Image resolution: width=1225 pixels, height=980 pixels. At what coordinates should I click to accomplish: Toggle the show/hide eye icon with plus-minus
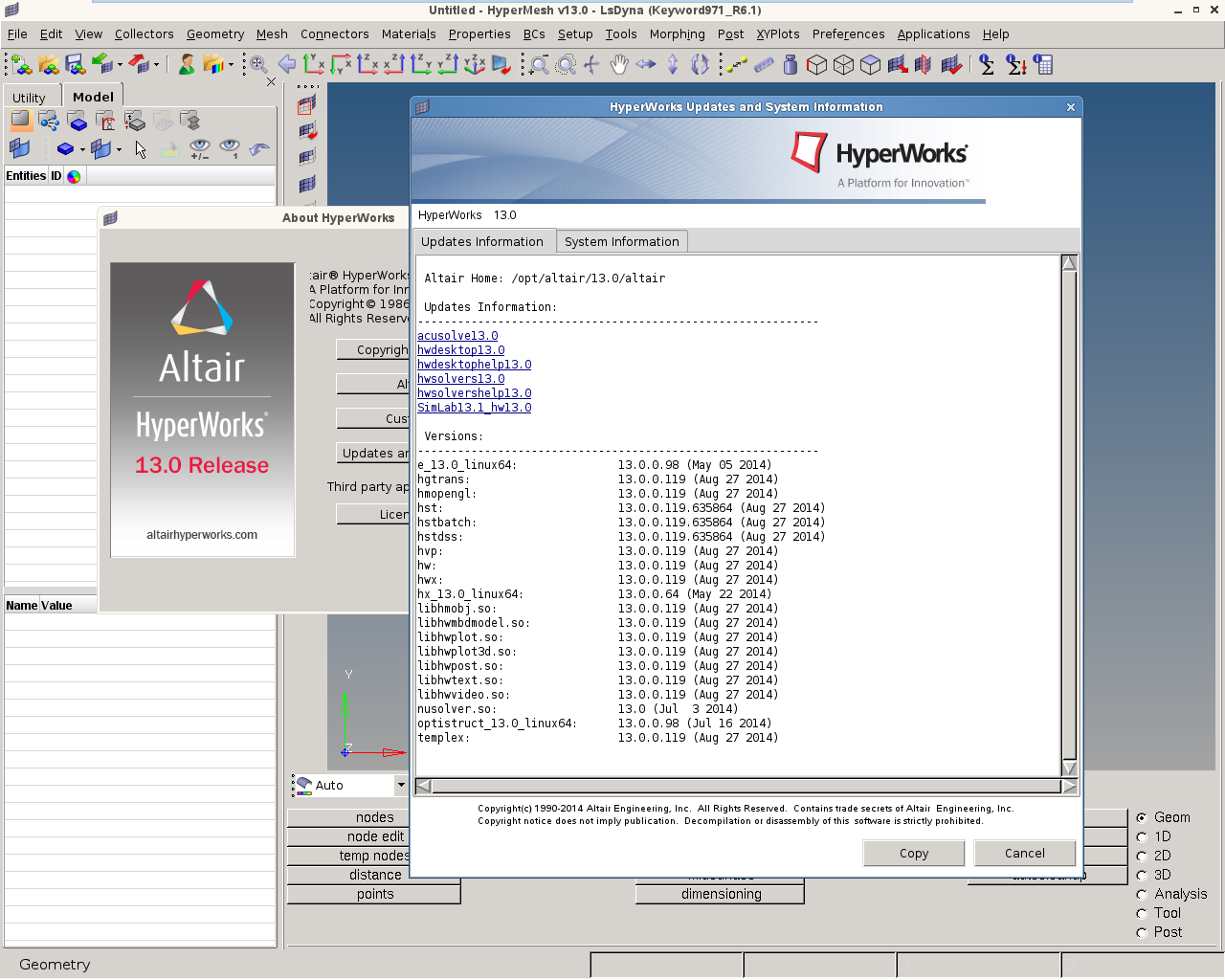coord(199,148)
